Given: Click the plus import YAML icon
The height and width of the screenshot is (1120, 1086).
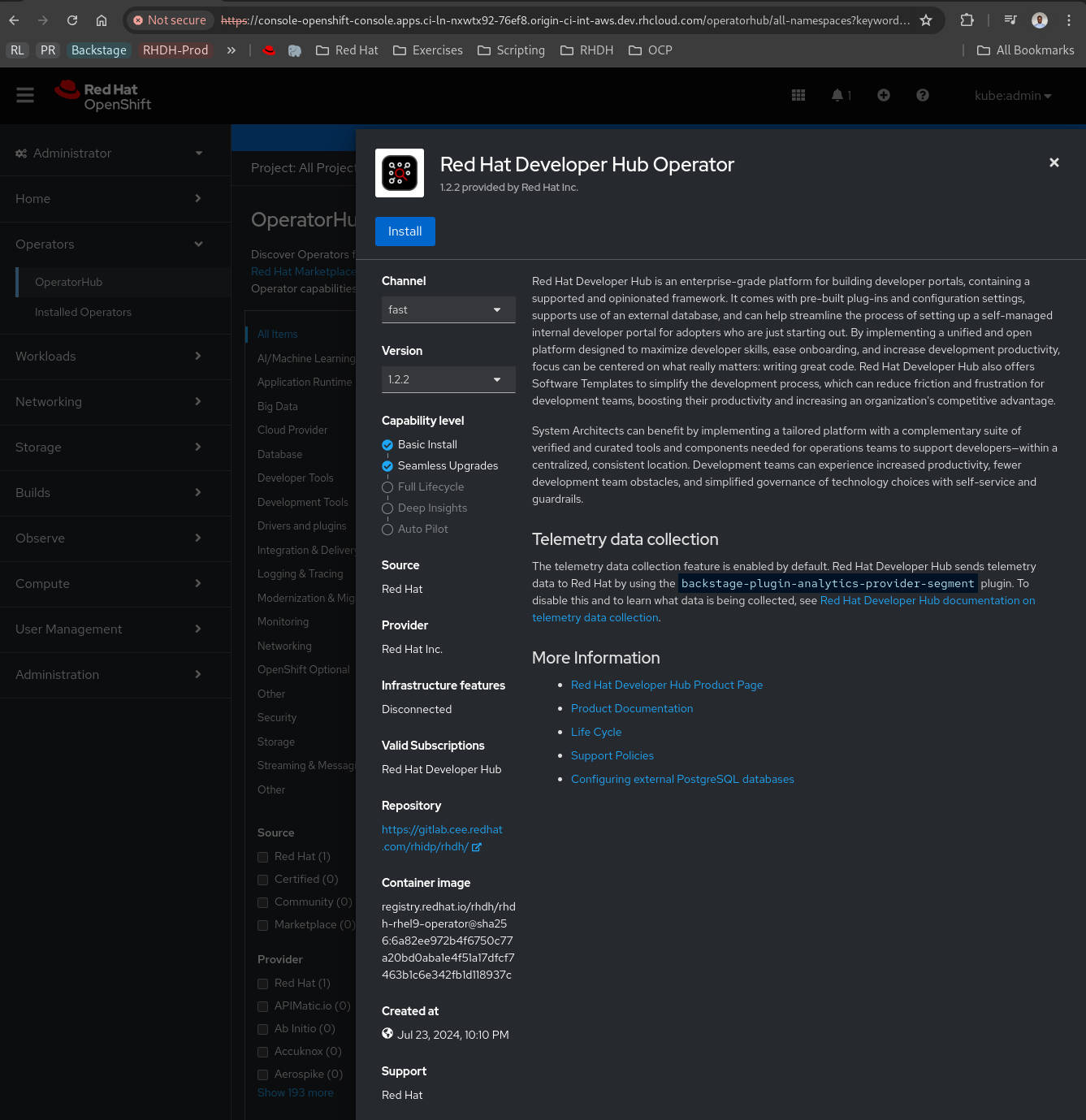Looking at the screenshot, I should [884, 95].
